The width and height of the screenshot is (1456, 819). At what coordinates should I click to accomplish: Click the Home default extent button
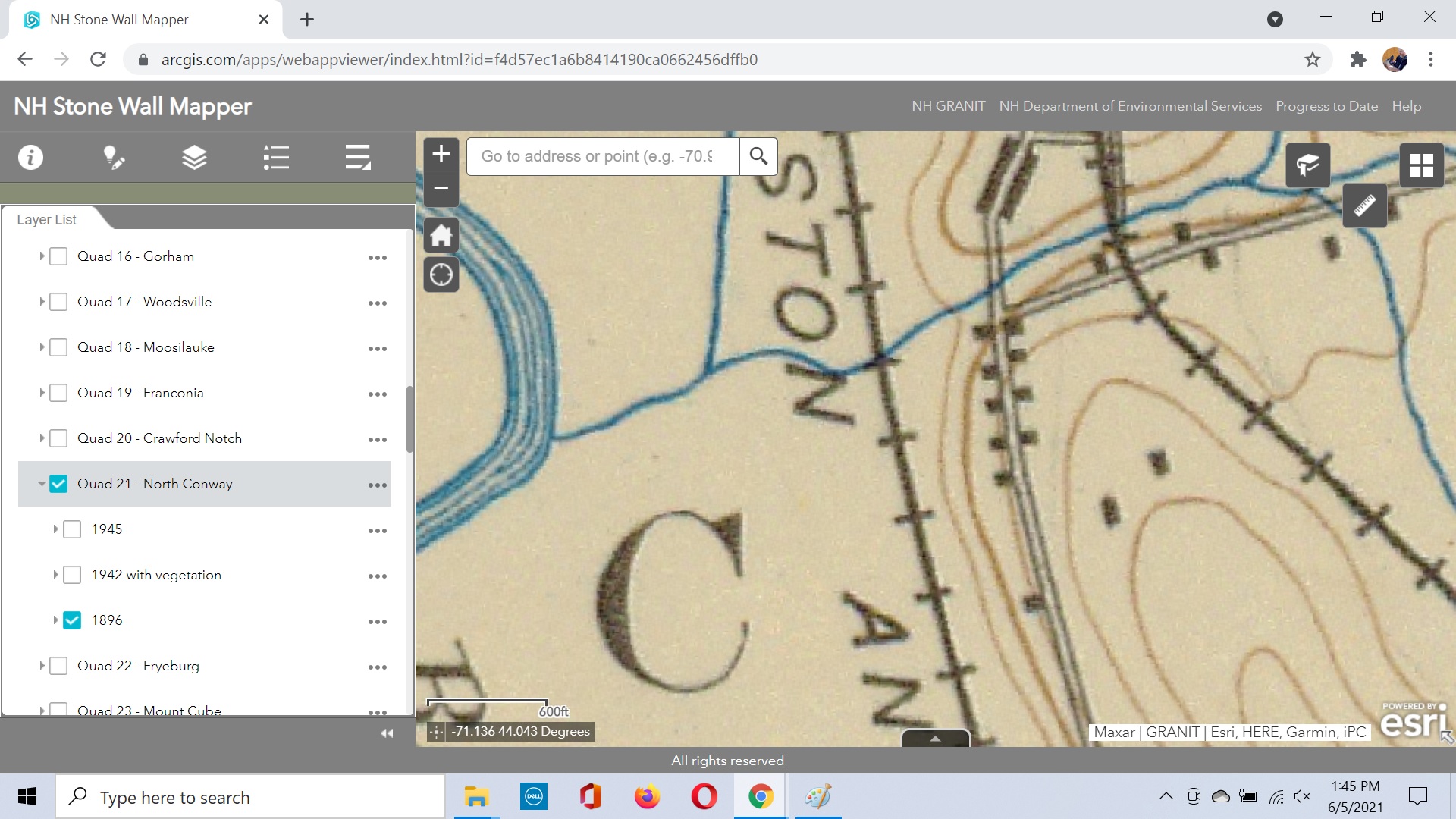pos(441,235)
